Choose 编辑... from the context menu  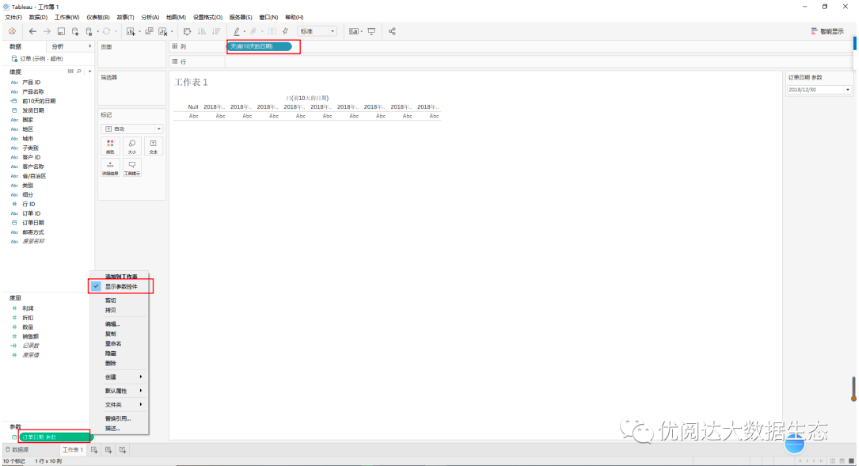112,324
